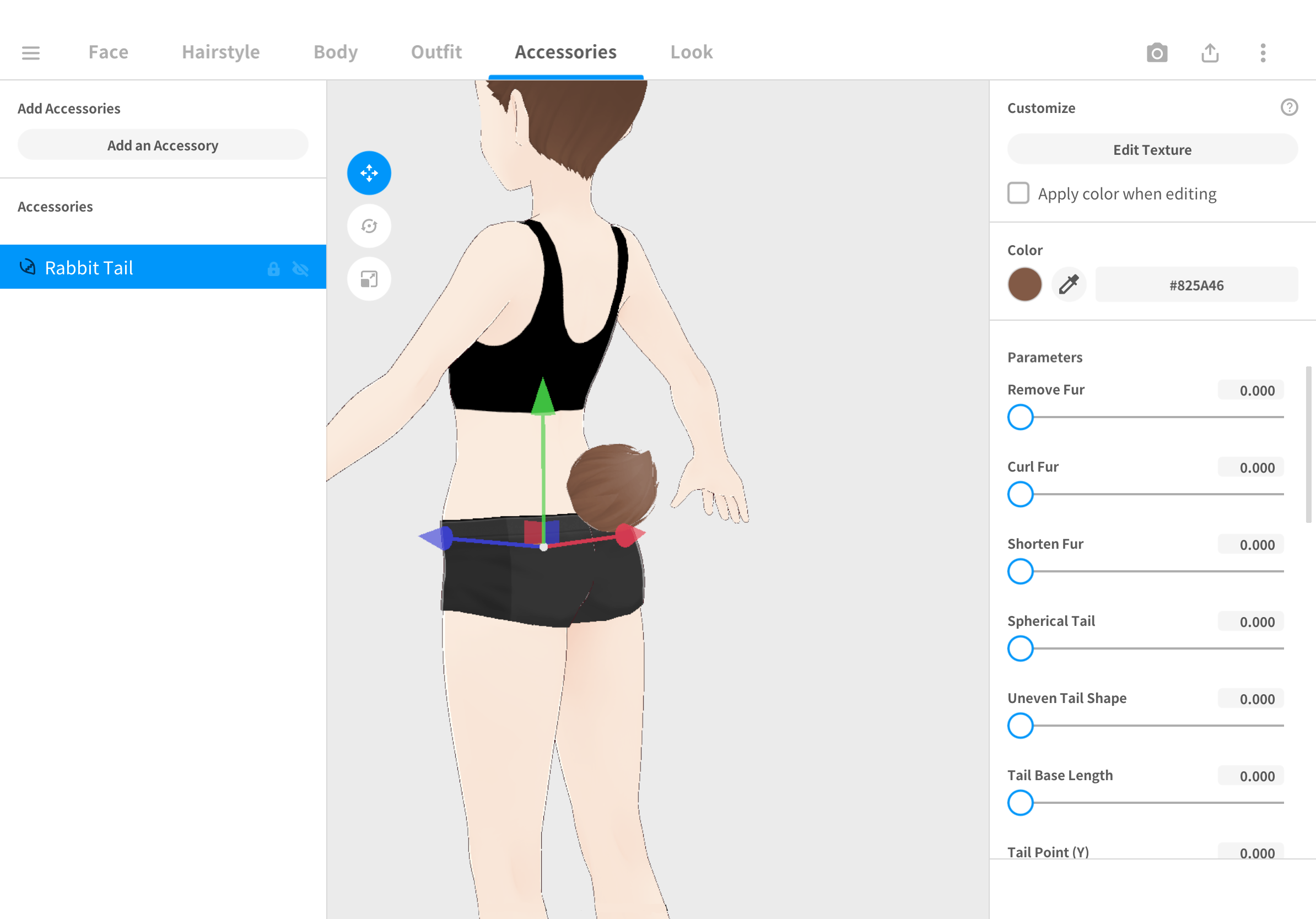The height and width of the screenshot is (919, 1316).
Task: Open the Look tab
Action: (691, 52)
